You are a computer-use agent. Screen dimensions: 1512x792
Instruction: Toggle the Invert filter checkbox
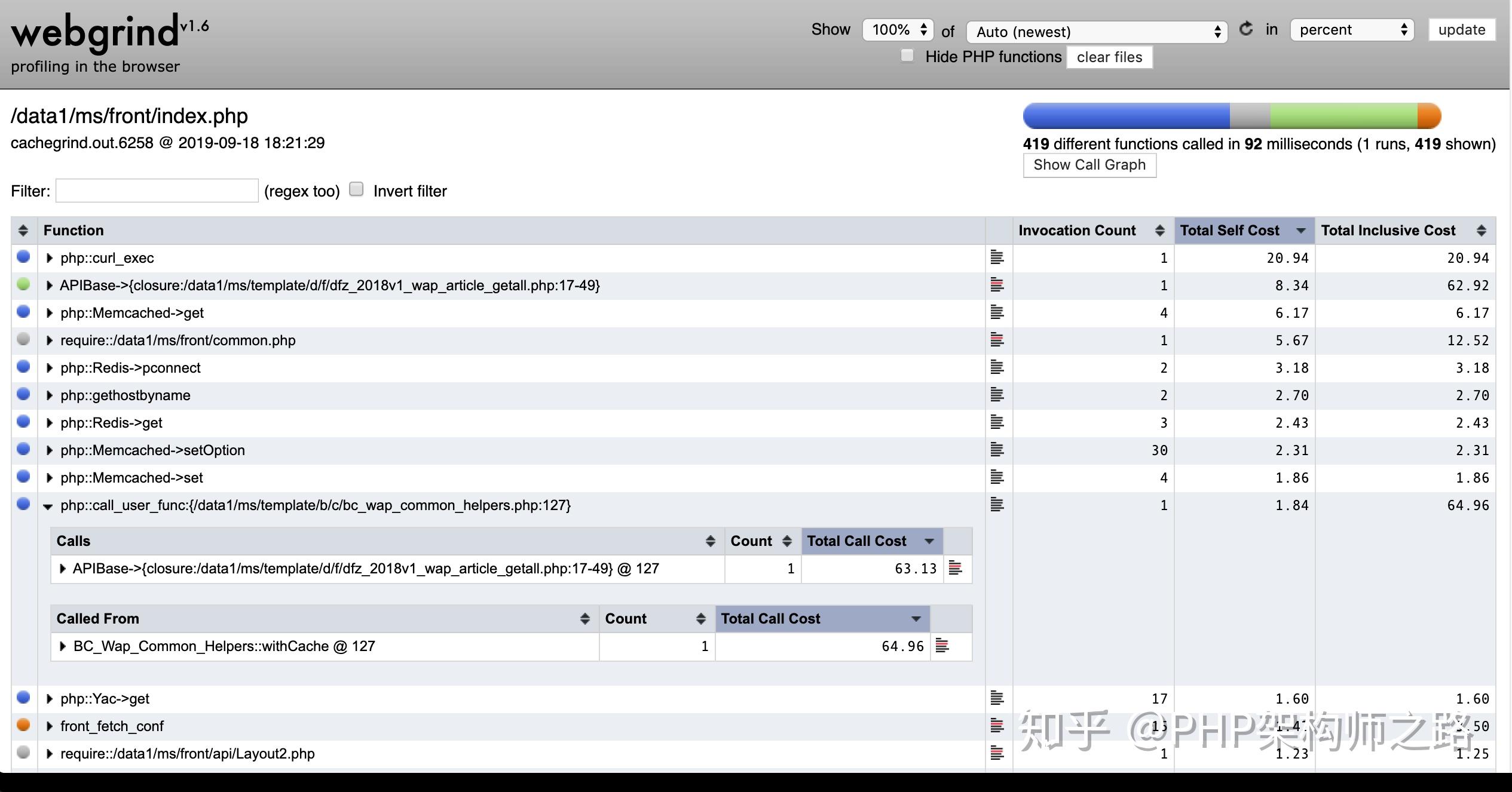point(357,189)
